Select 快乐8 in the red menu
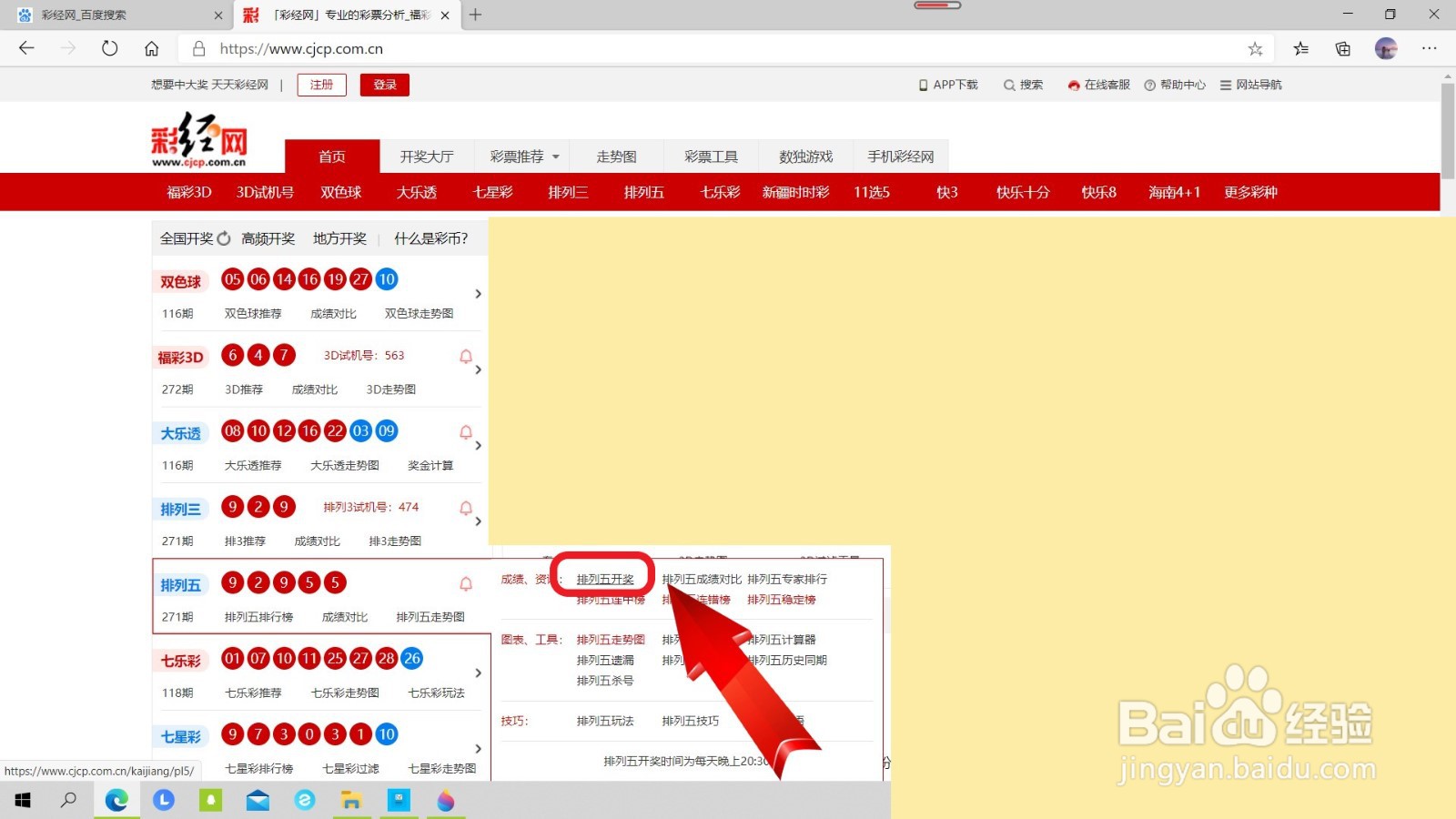 1098,192
